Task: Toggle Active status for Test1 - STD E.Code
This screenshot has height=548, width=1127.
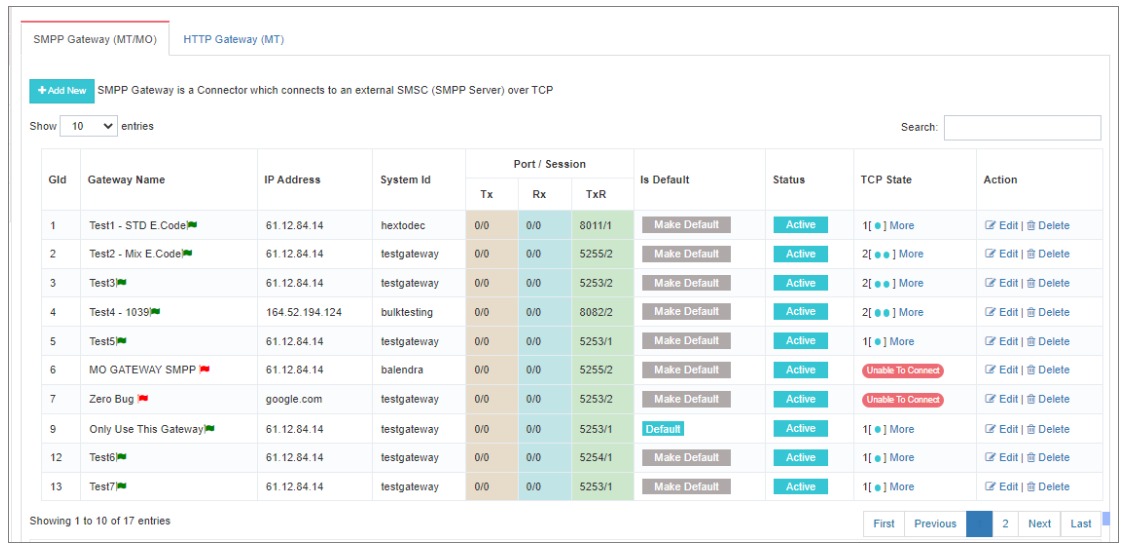Action: tap(801, 224)
